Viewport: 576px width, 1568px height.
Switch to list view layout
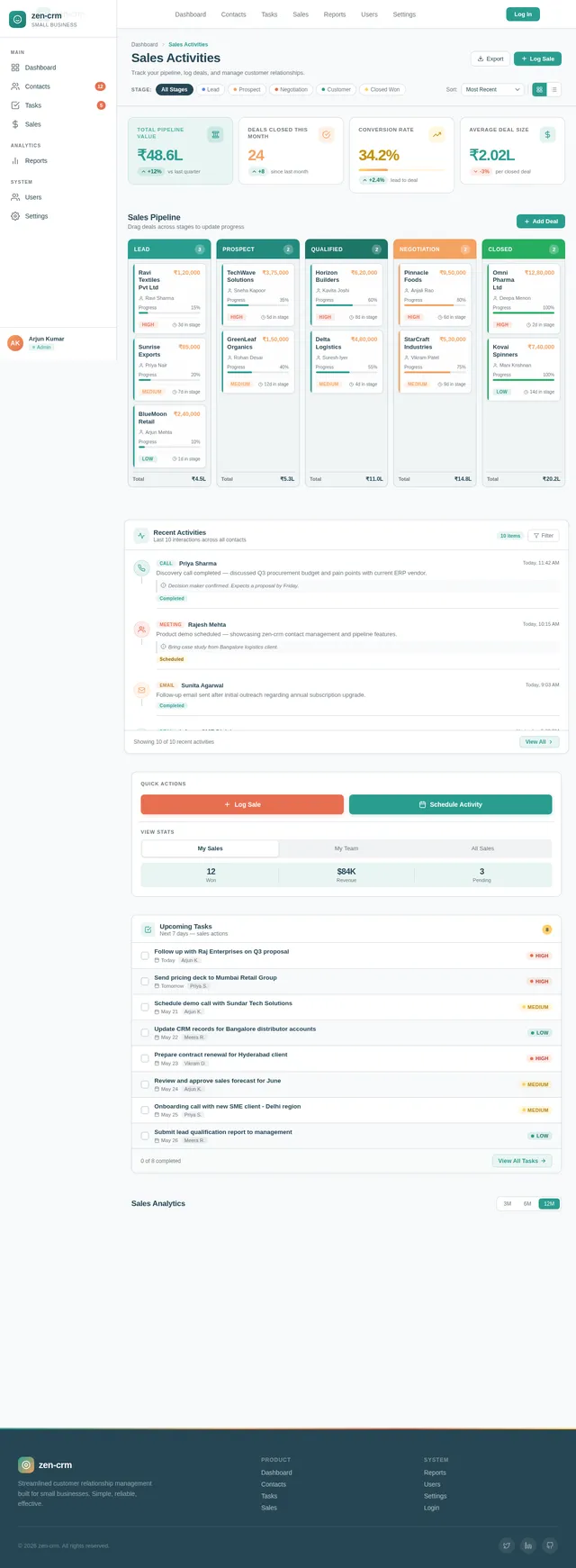pyautogui.click(x=553, y=89)
